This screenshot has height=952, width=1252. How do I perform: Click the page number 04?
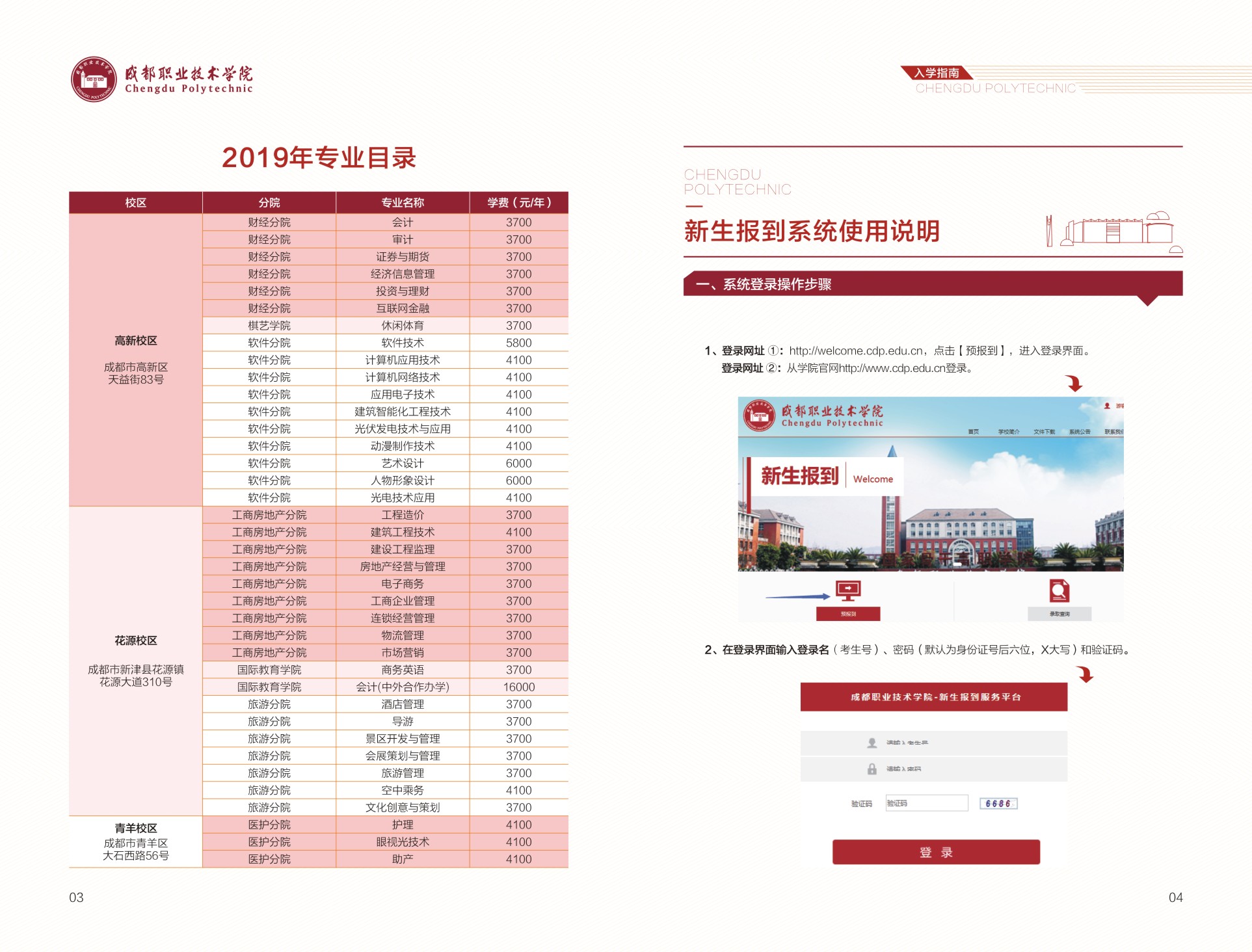[1175, 897]
